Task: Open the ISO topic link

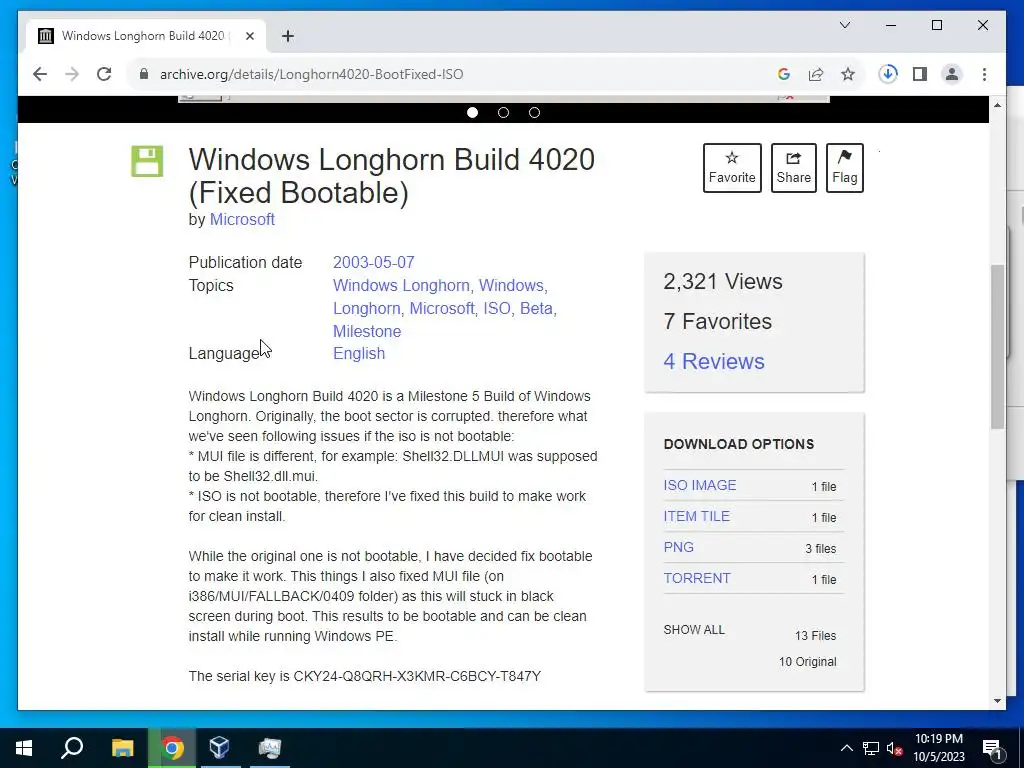Action: [x=497, y=308]
